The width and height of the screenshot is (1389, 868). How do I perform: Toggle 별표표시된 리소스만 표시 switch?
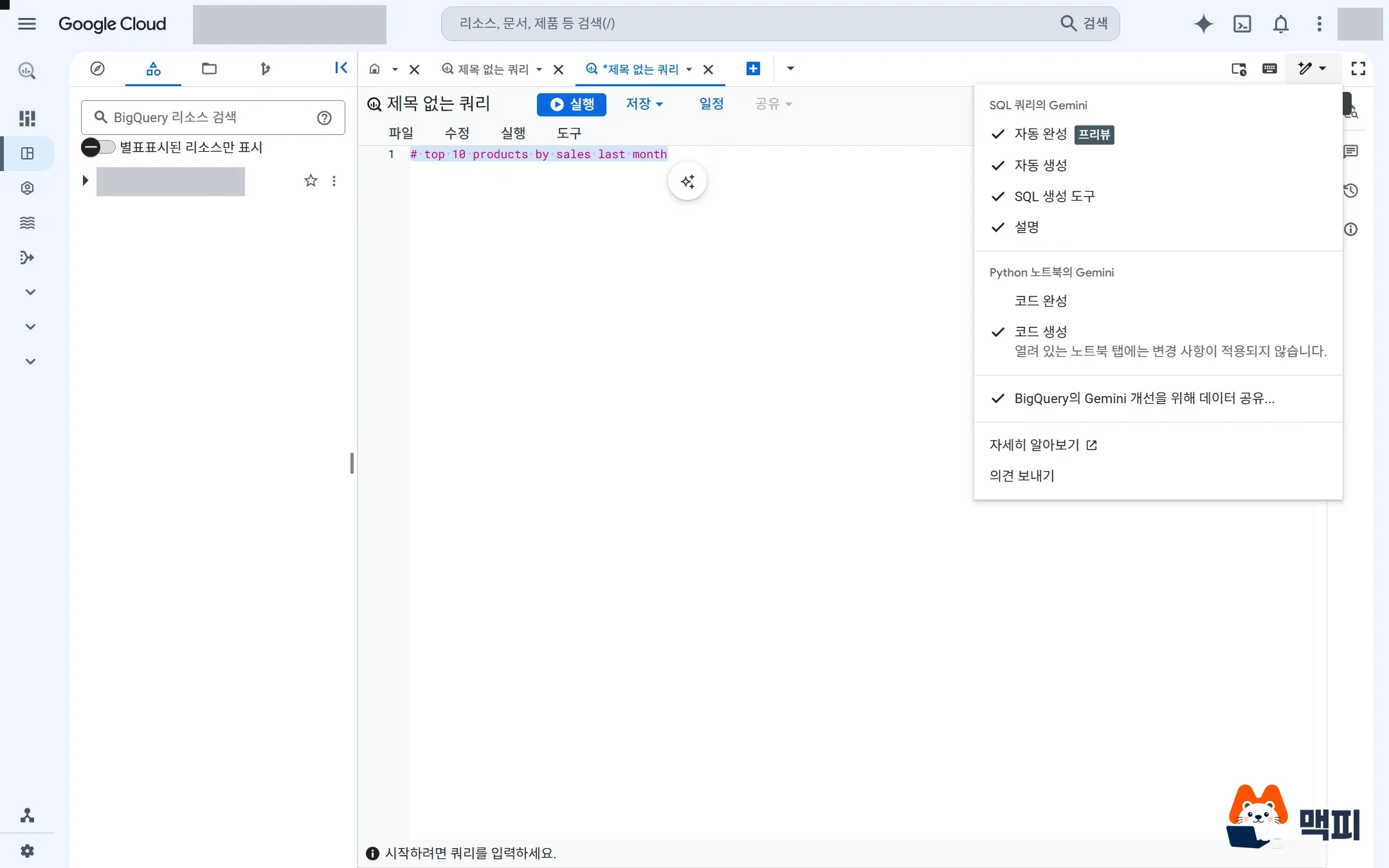[x=98, y=147]
